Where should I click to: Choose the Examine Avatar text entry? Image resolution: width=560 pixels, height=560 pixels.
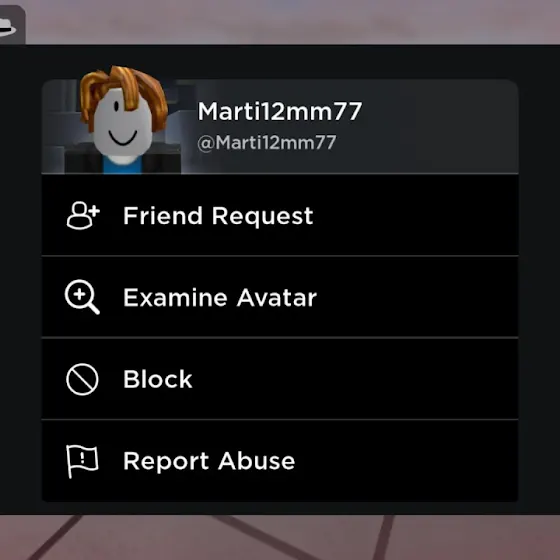click(220, 298)
